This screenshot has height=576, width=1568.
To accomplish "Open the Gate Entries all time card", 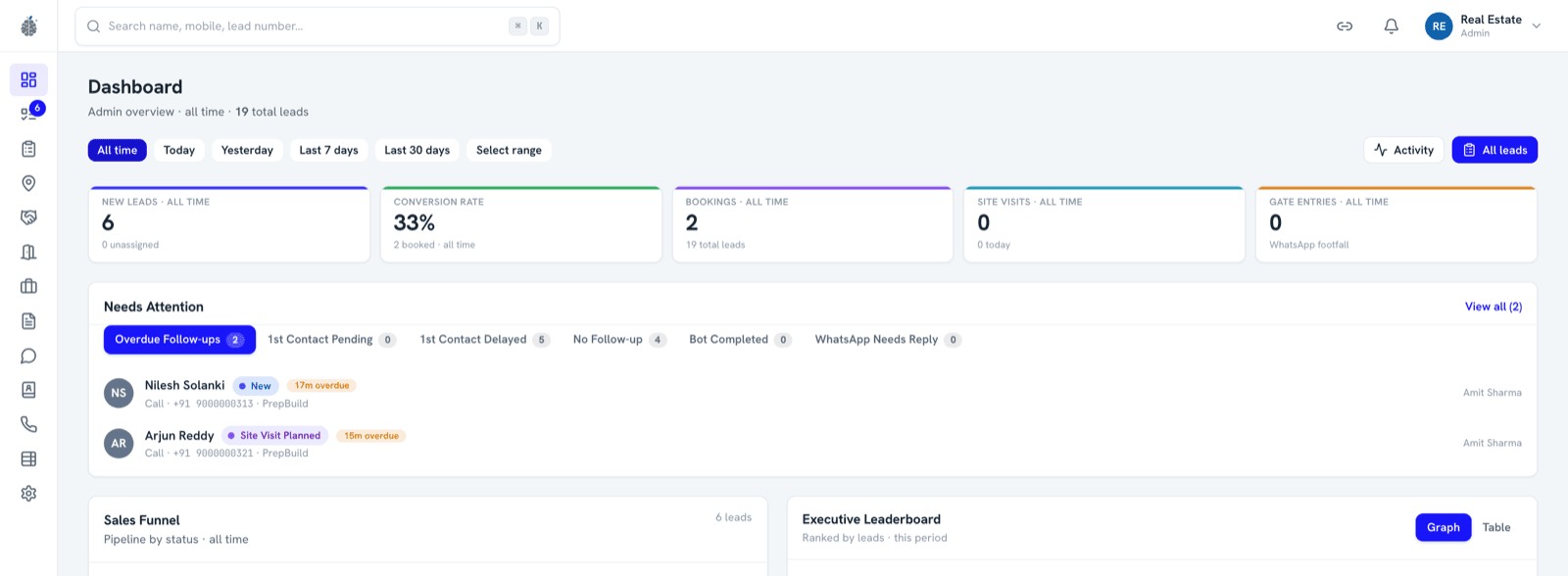I will [1396, 224].
